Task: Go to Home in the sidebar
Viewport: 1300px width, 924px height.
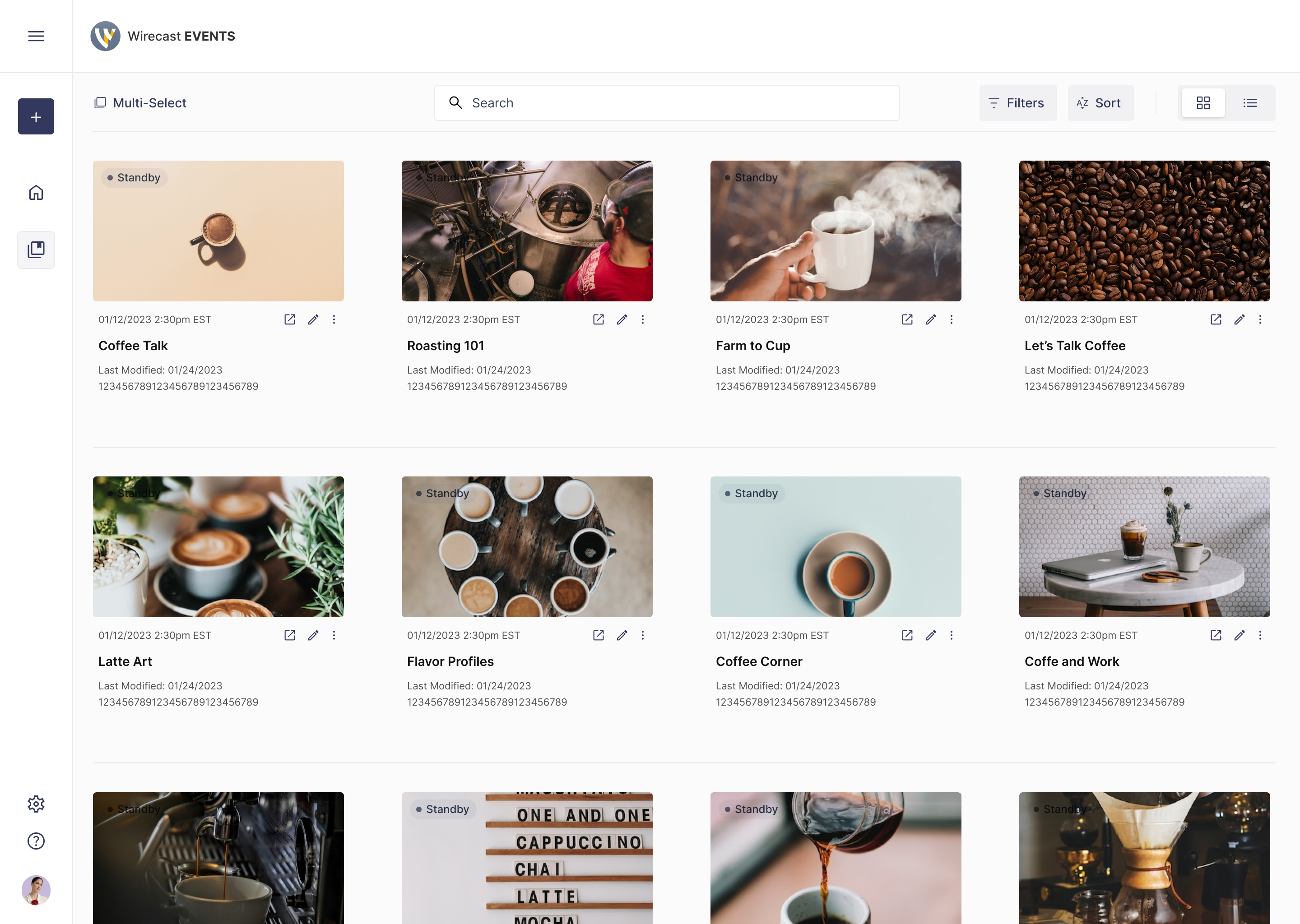Action: (36, 193)
